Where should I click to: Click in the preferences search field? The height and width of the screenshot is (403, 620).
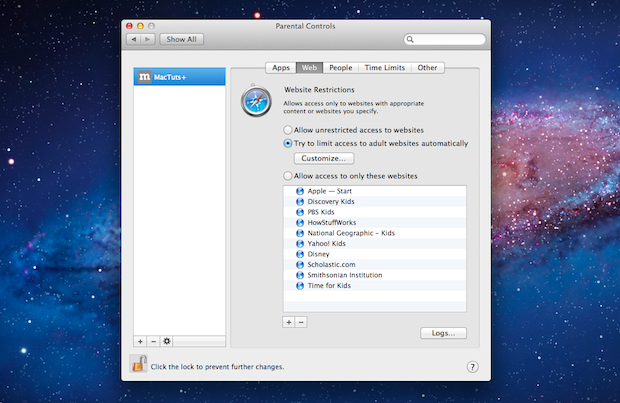click(x=444, y=39)
